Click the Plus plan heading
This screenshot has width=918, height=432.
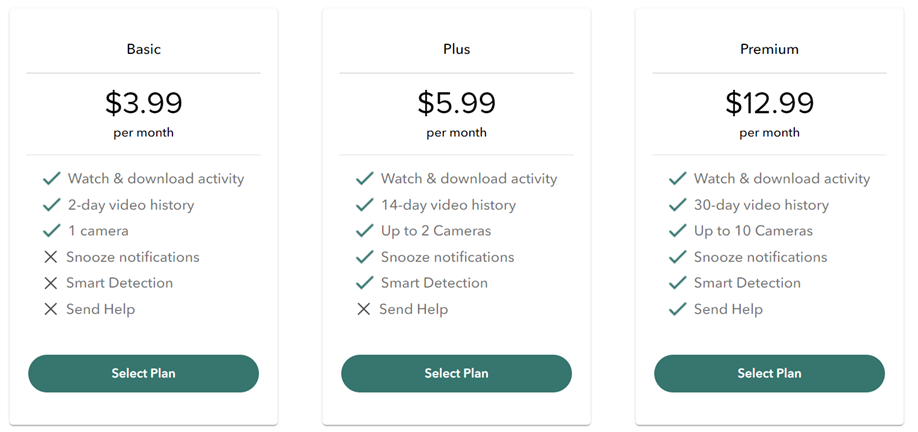(x=456, y=49)
